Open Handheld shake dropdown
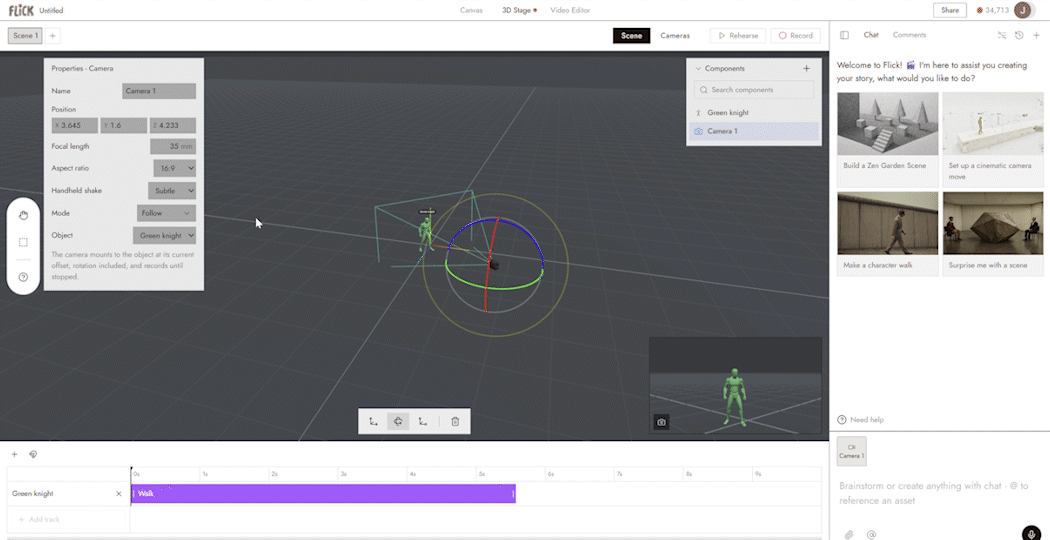 point(171,191)
